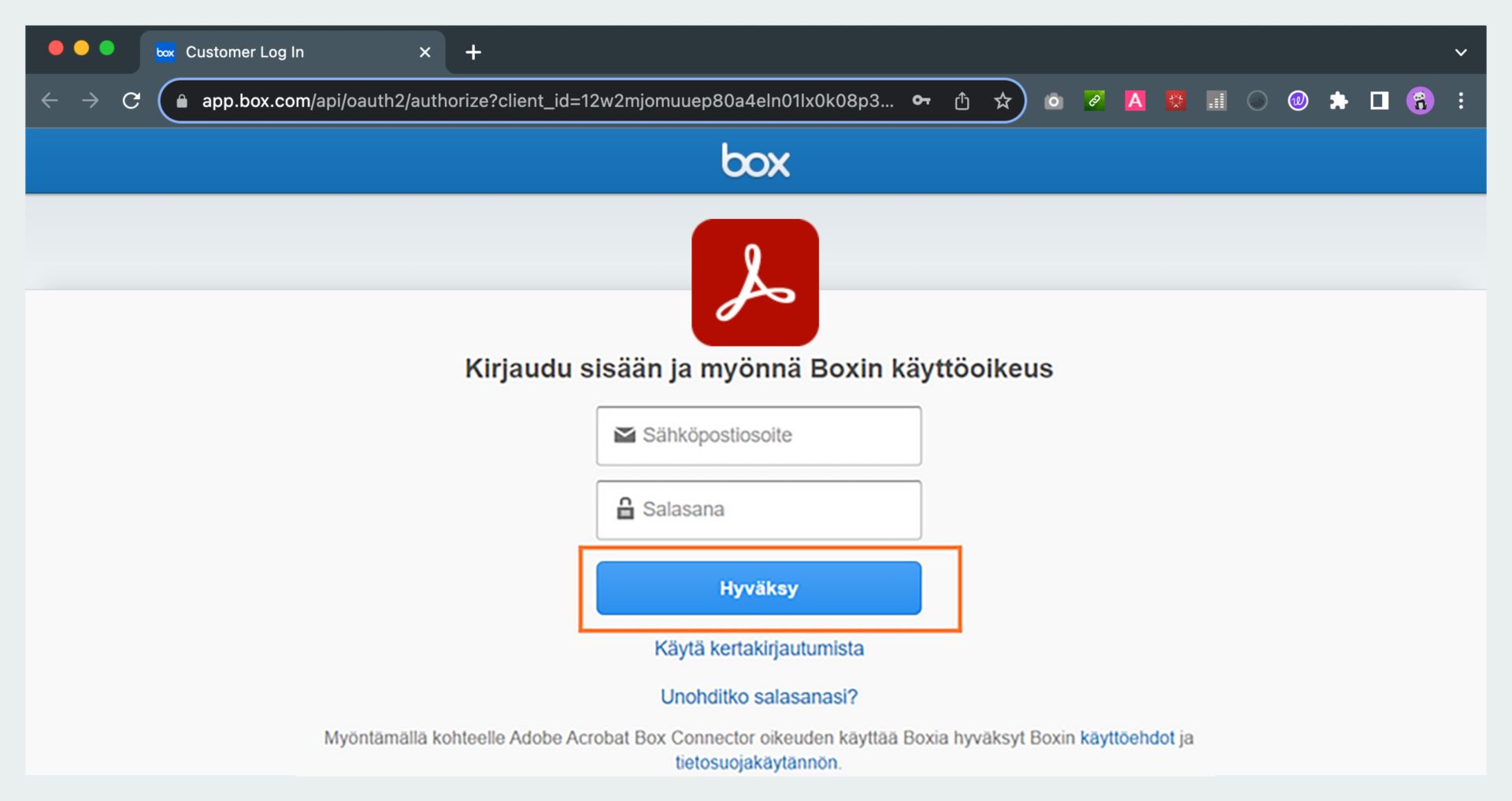Click the Hyväksy button
This screenshot has width=1512, height=801.
tap(759, 588)
